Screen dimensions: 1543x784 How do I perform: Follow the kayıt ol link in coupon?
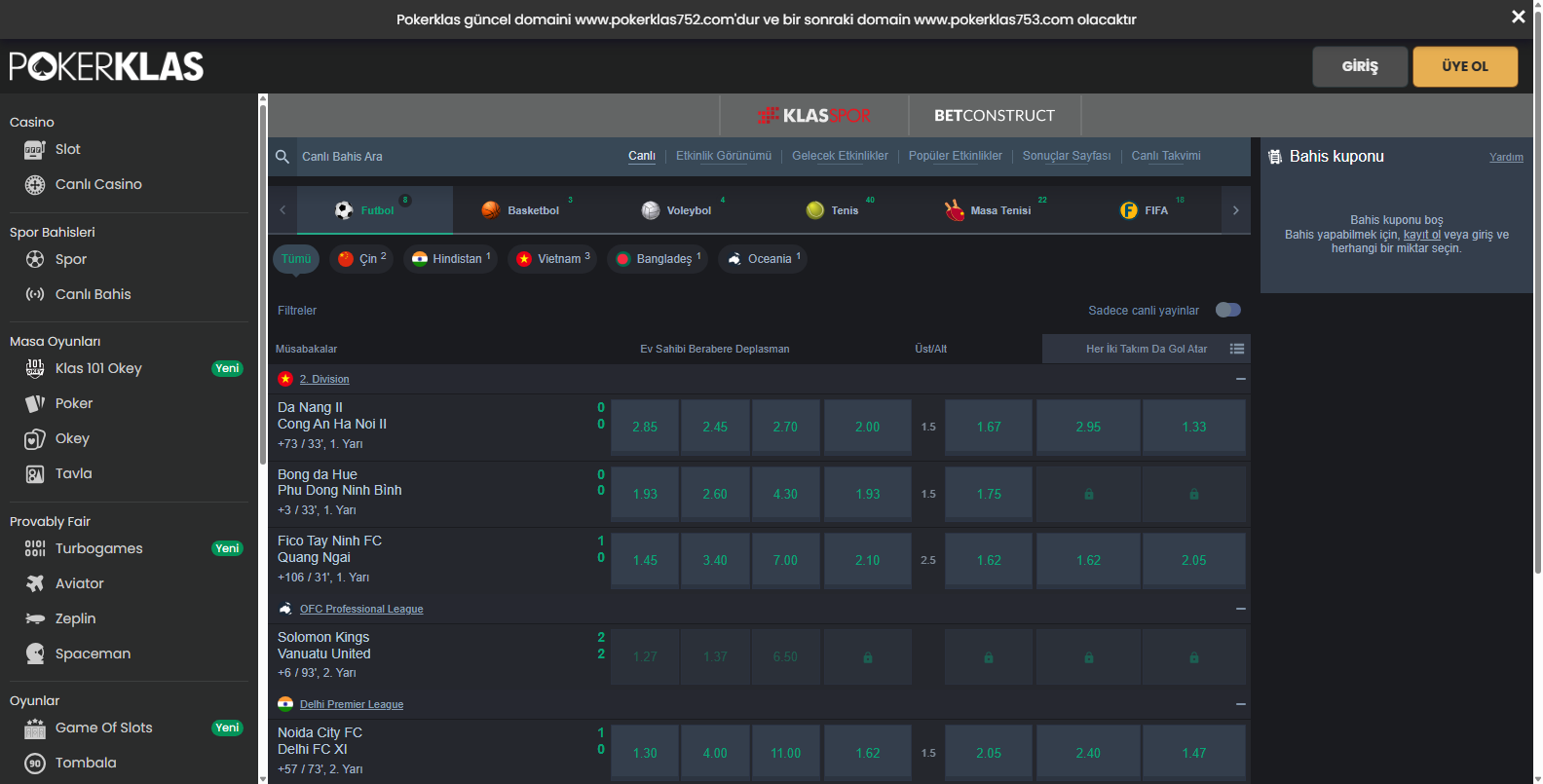(x=1422, y=235)
